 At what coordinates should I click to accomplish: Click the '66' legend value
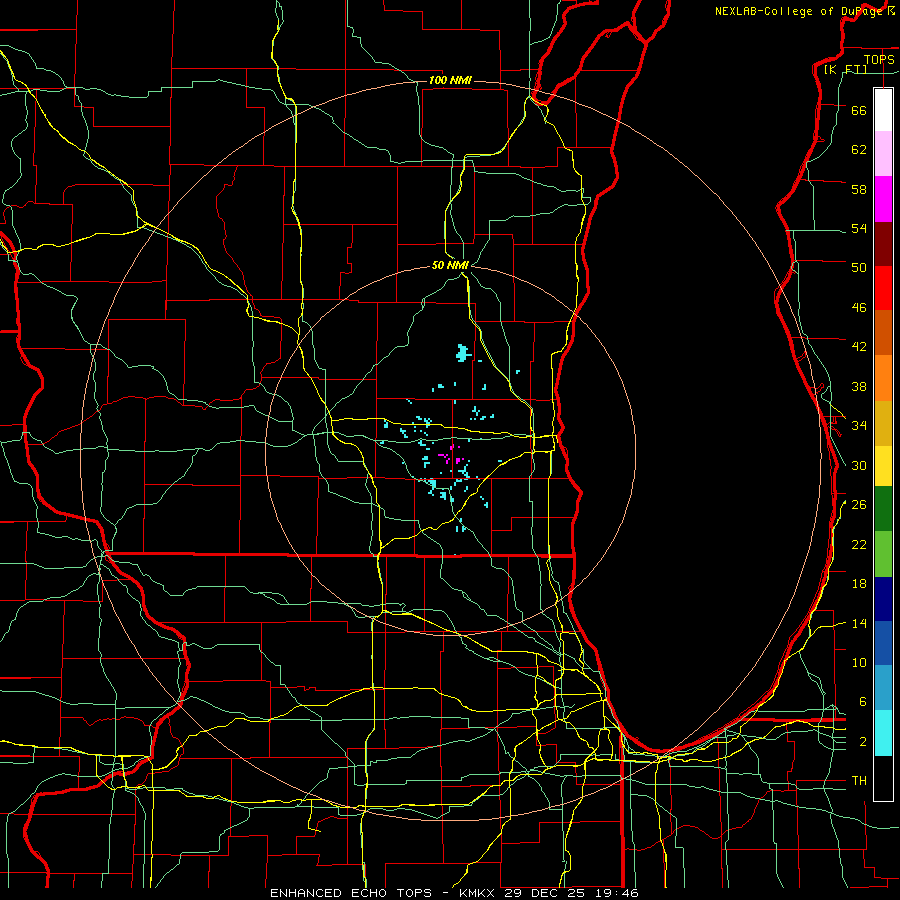tap(859, 110)
